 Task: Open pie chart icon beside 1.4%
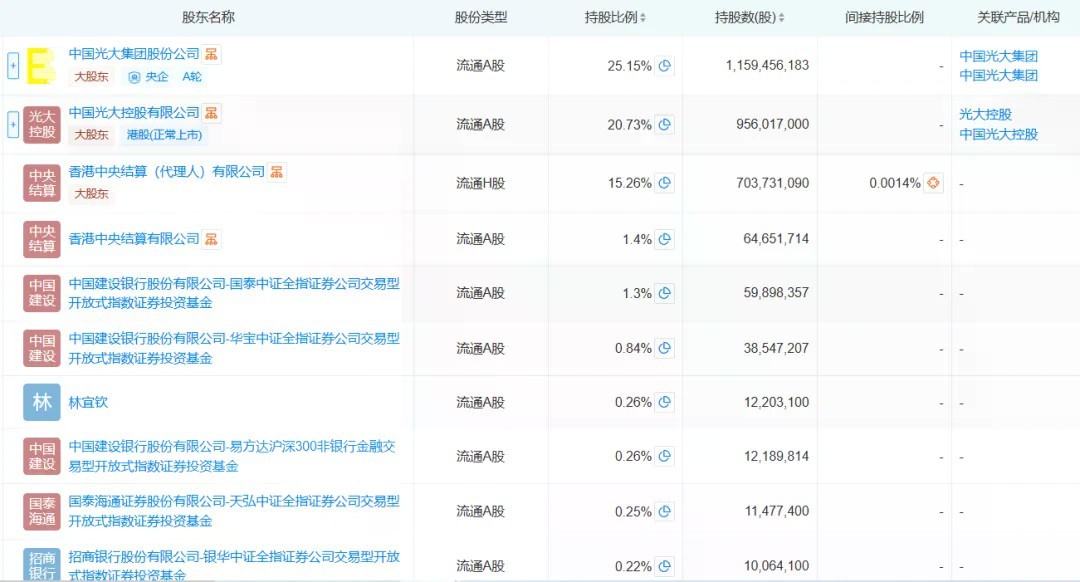click(x=665, y=239)
